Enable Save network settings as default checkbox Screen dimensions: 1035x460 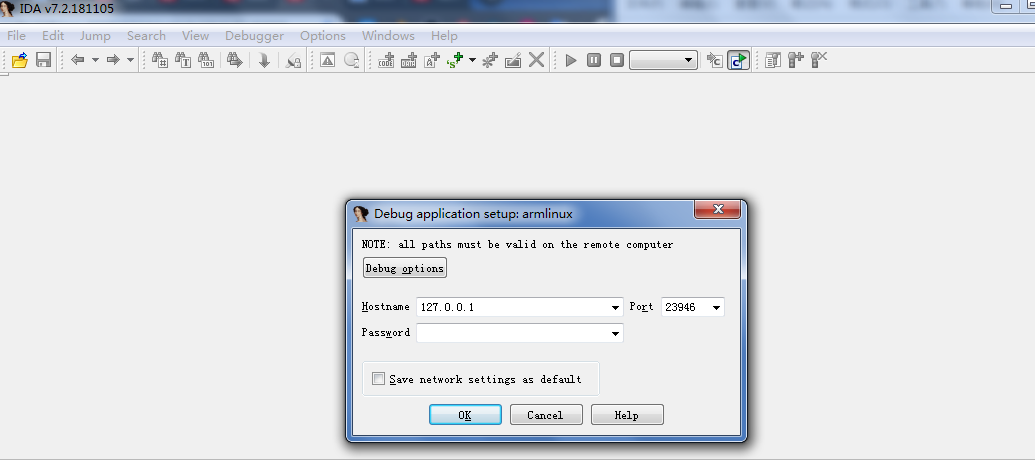[378, 379]
